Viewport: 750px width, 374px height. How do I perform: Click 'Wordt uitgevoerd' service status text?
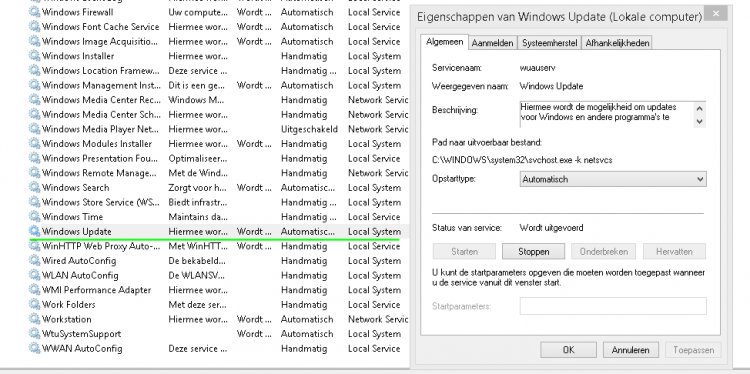[551, 228]
